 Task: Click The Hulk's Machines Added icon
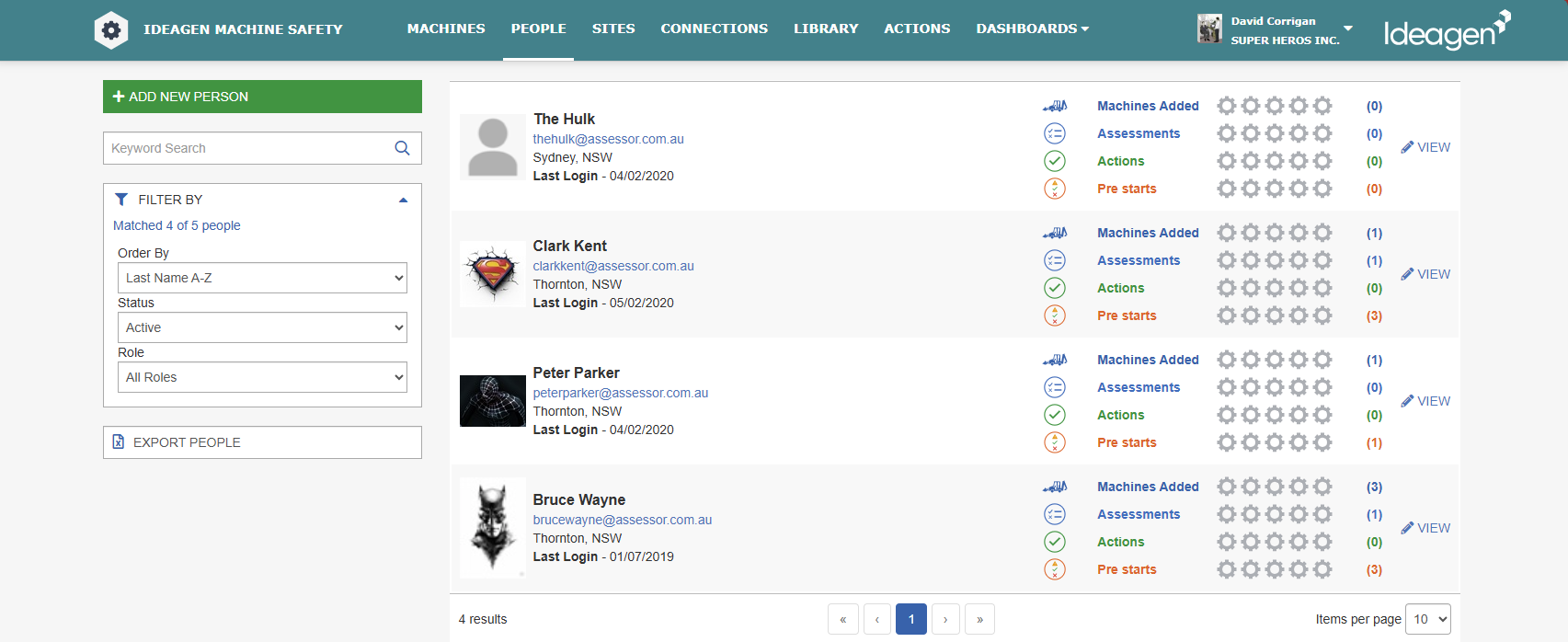click(1055, 106)
